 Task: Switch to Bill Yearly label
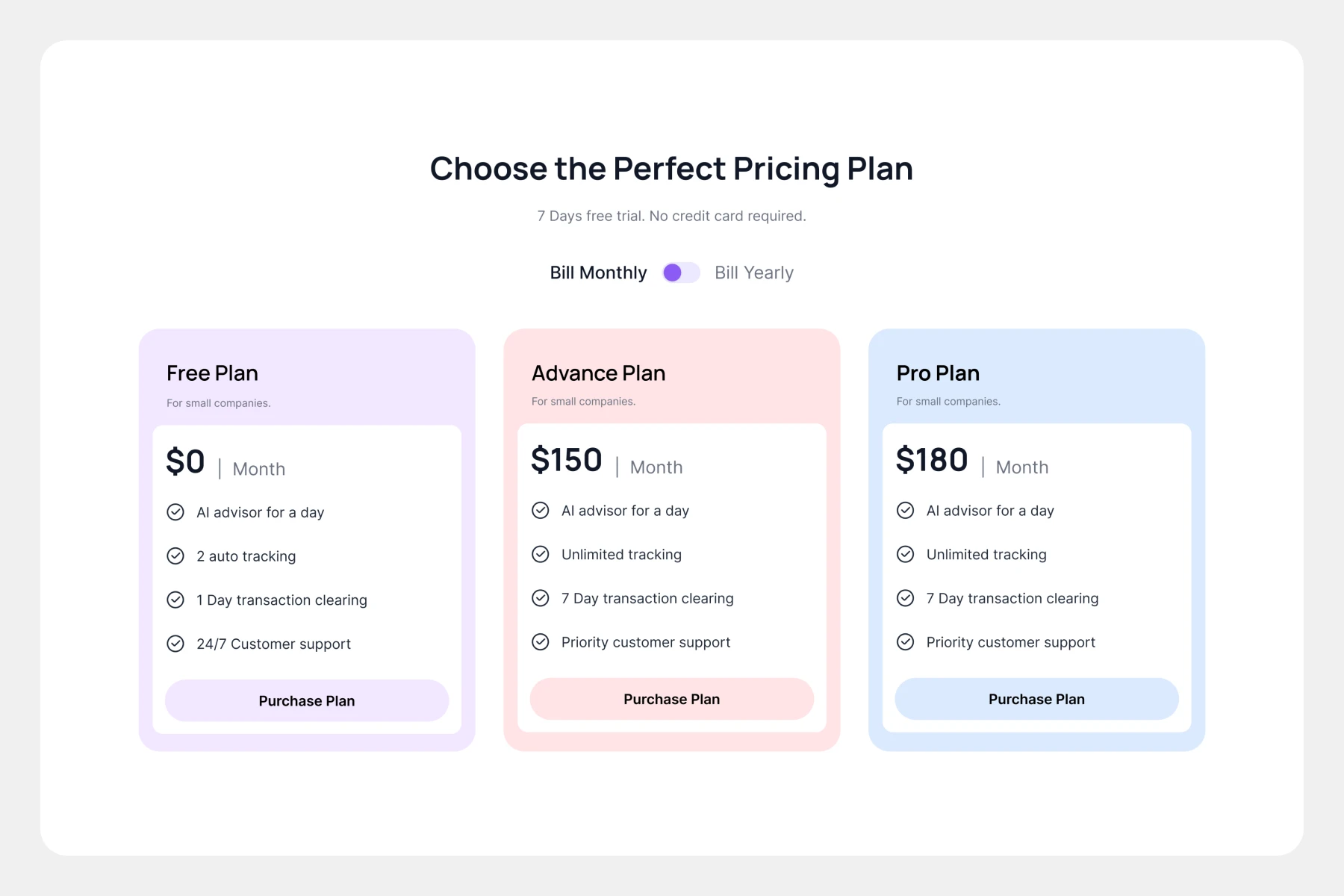[753, 273]
